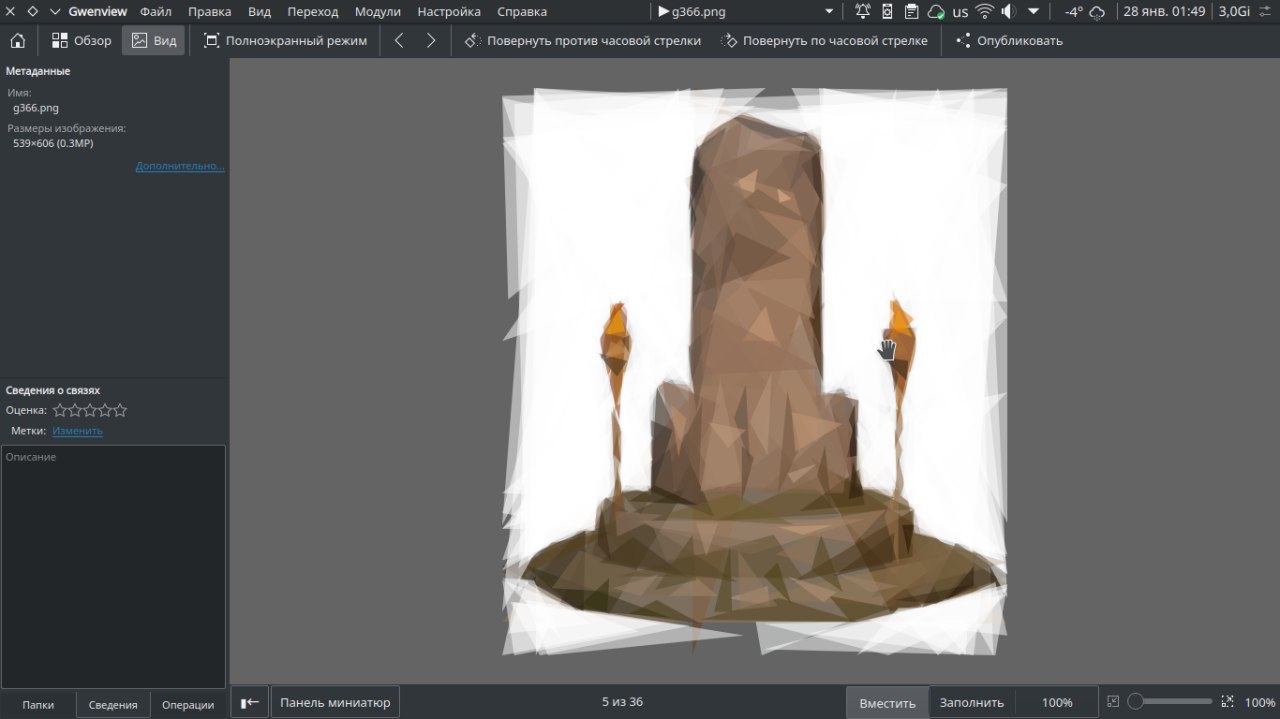Go to next image arrow
This screenshot has width=1280, height=719.
tap(431, 41)
